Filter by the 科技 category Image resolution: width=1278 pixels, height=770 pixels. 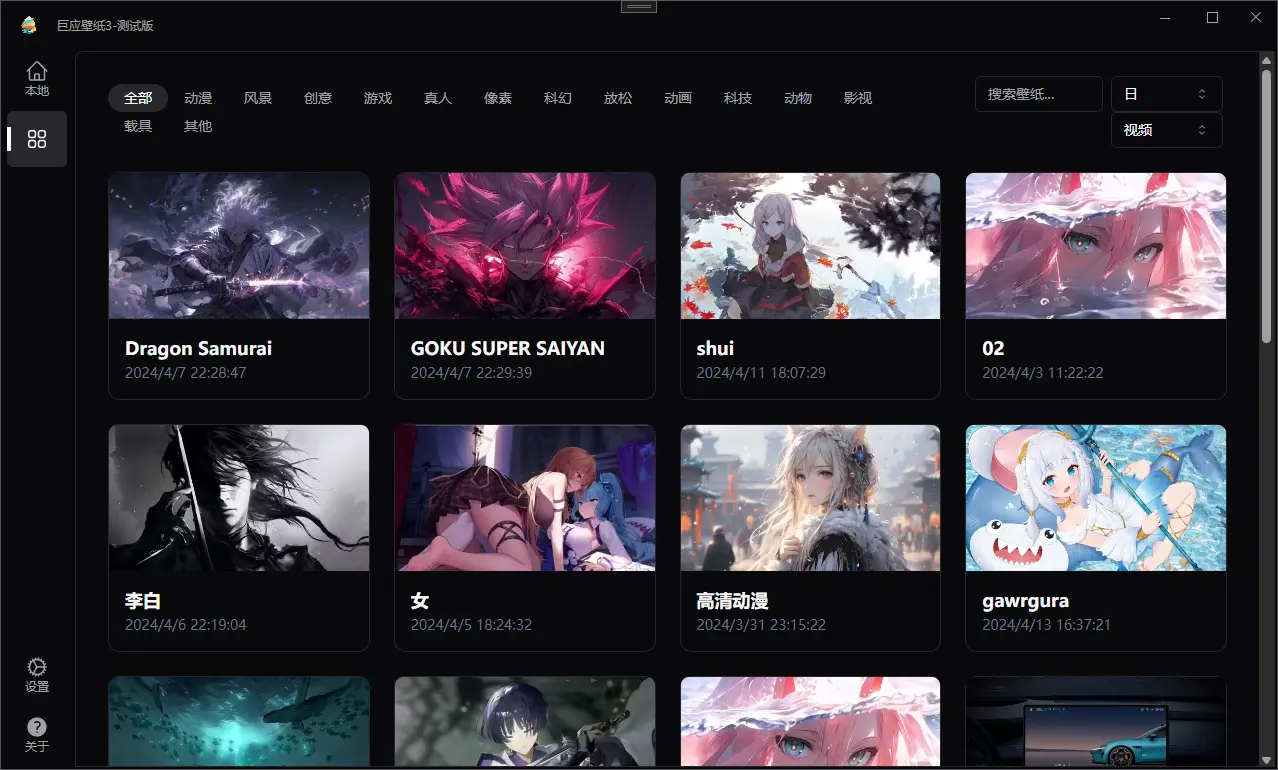(738, 98)
